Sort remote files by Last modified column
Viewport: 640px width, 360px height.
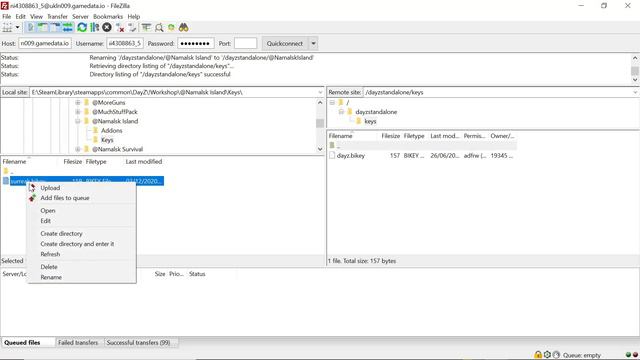coord(444,136)
